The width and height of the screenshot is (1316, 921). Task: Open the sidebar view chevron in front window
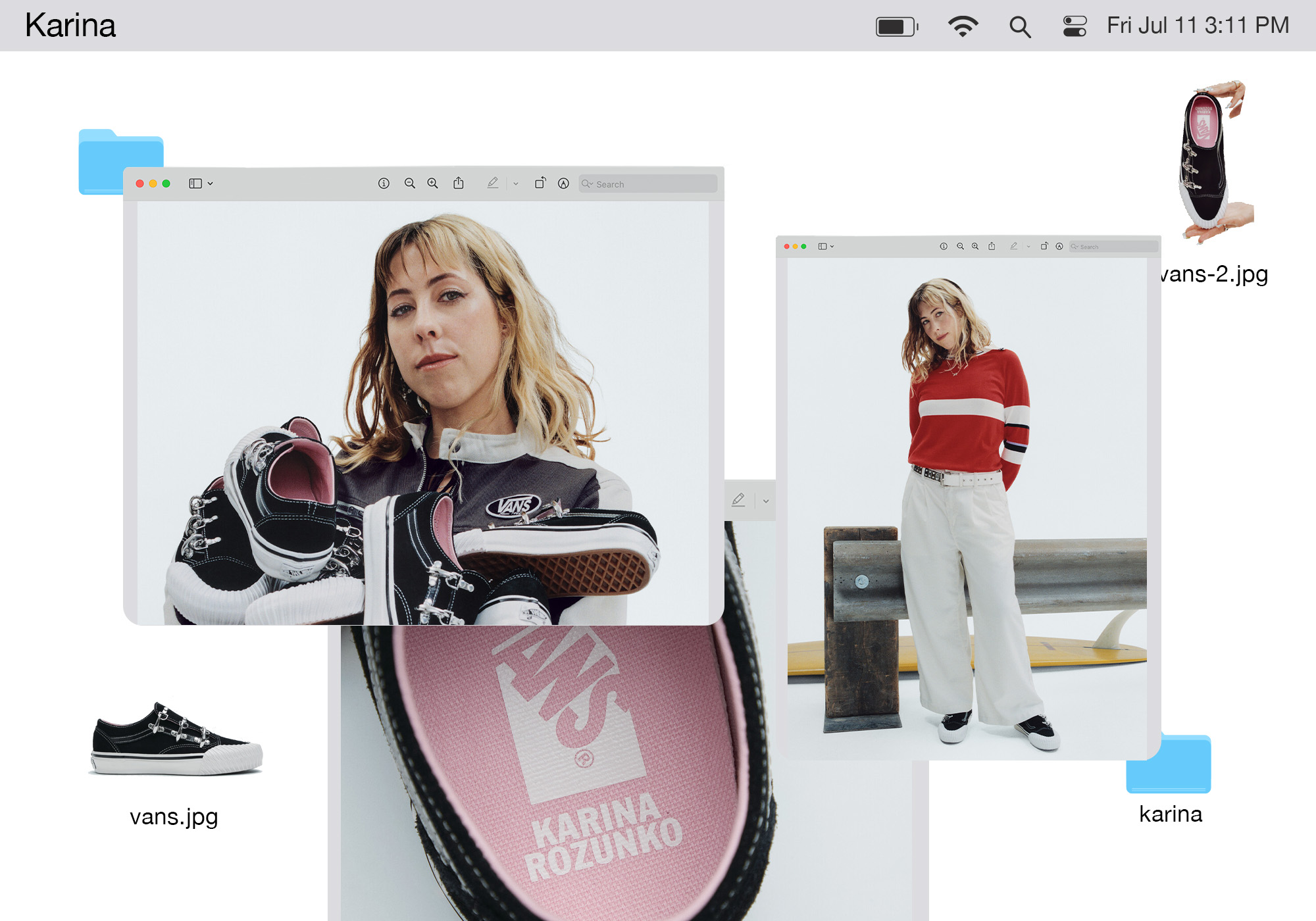tap(211, 184)
